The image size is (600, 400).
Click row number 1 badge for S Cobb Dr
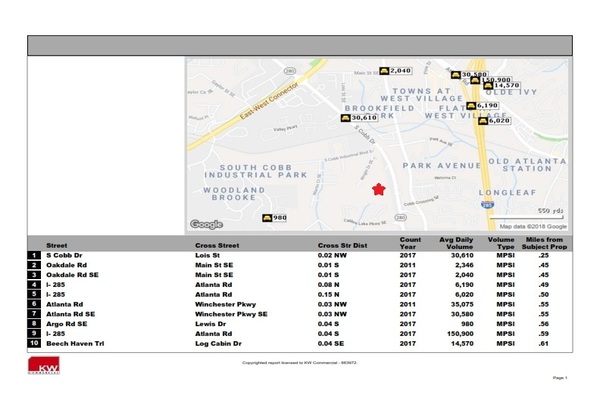click(33, 256)
